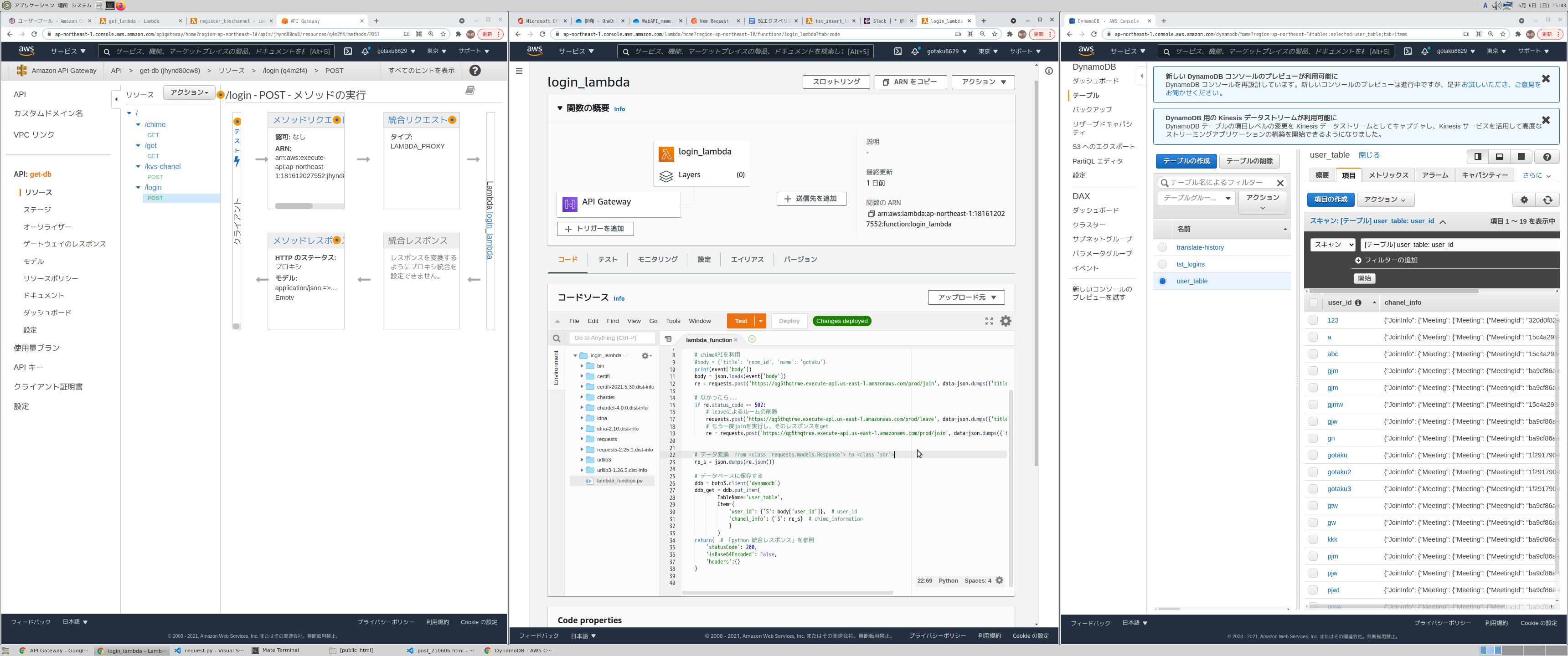Select the user_table radio button
Viewport: 1568px width, 656px height.
click(x=1162, y=281)
